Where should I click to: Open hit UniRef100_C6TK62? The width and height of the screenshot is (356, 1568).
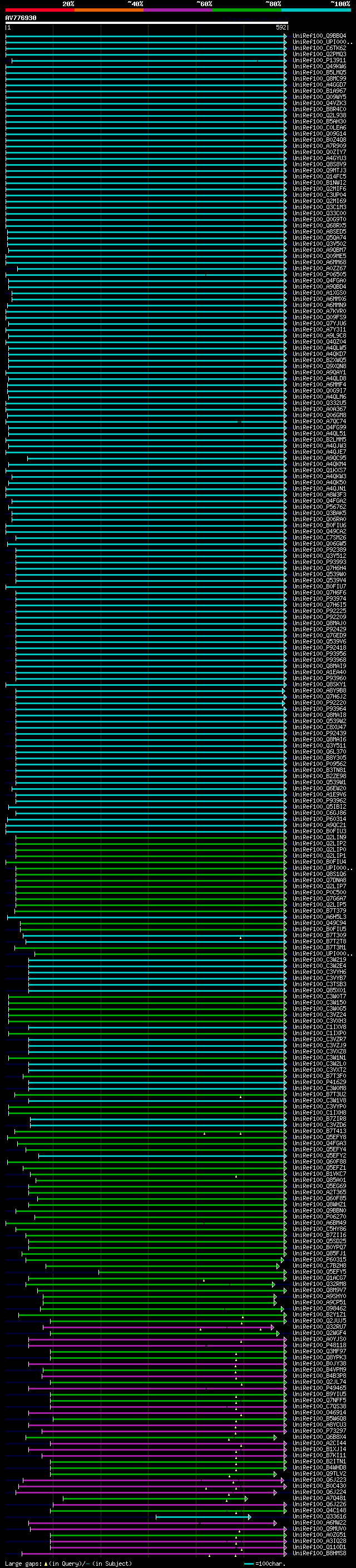[319, 48]
